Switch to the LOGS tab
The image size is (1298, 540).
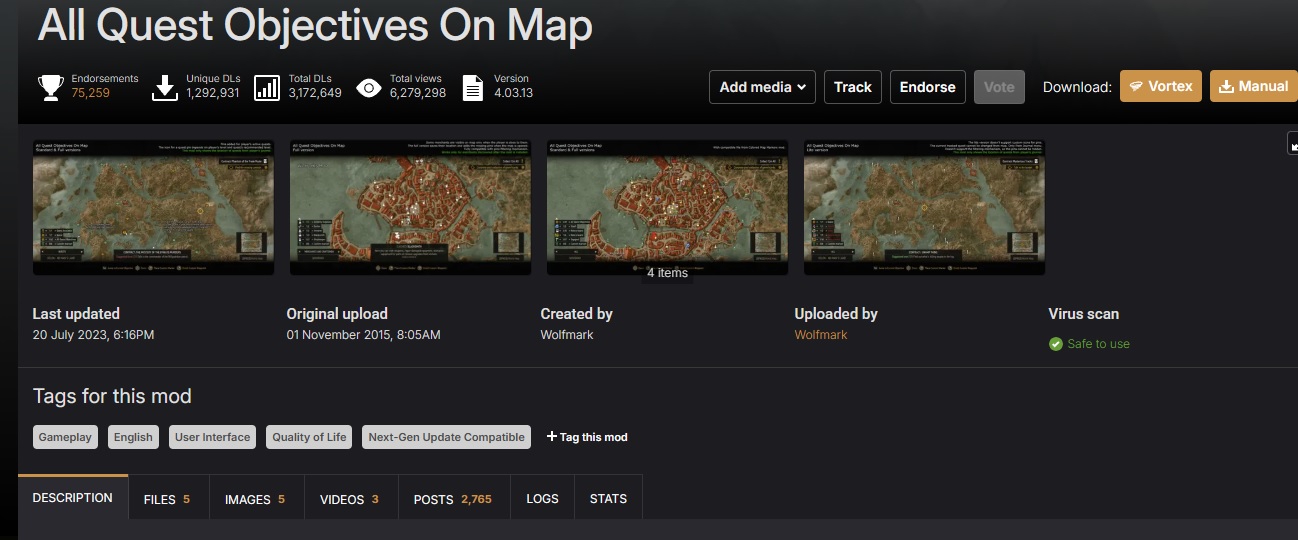(542, 499)
